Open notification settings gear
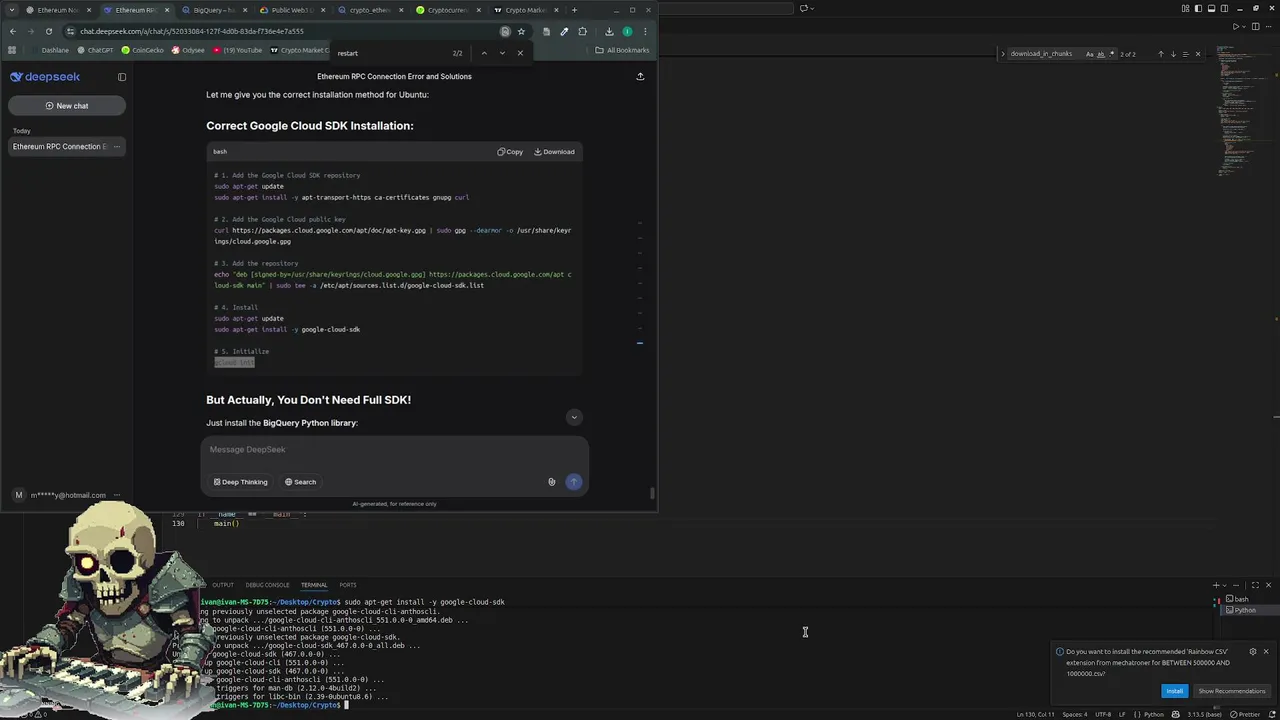 point(1253,652)
